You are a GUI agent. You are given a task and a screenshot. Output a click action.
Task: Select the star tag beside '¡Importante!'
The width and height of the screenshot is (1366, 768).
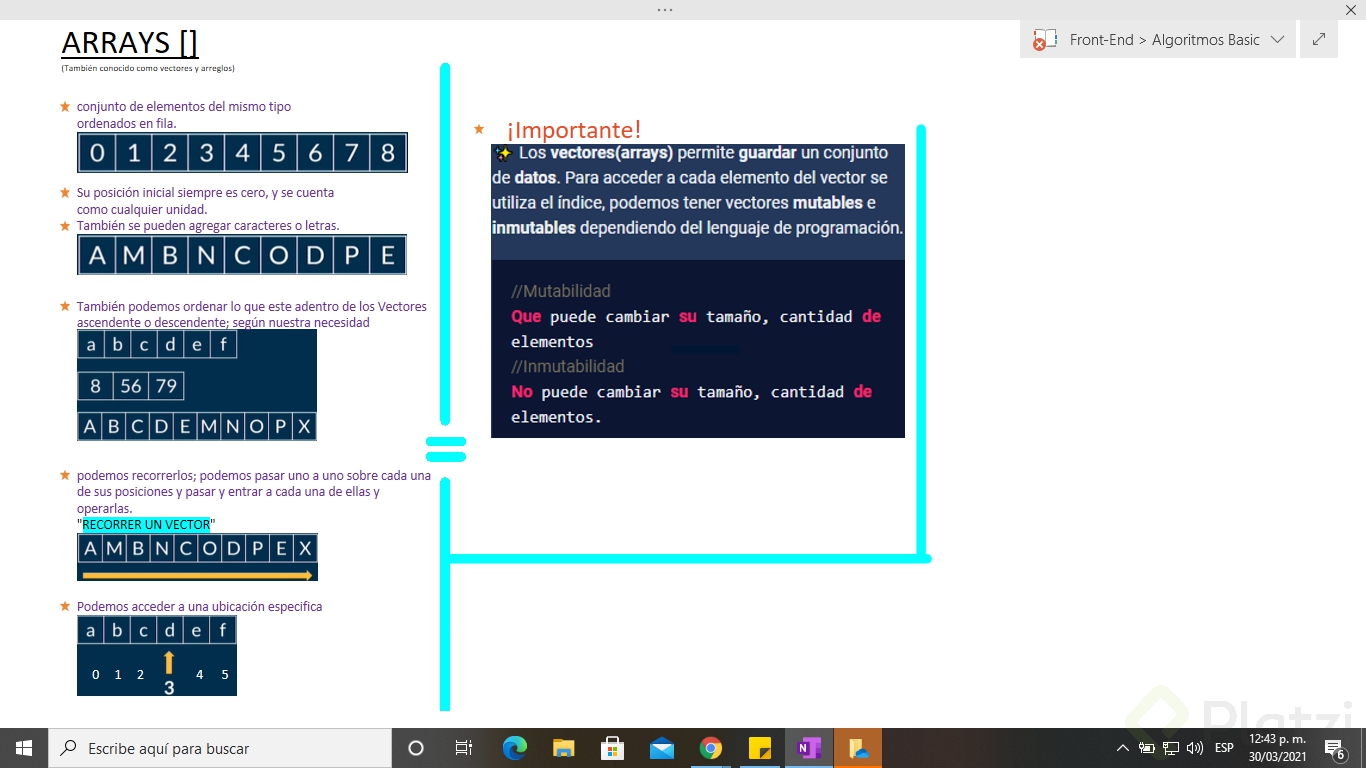pyautogui.click(x=479, y=129)
